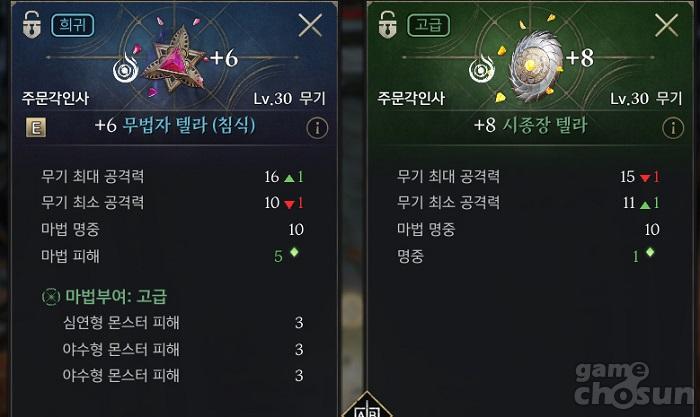Open info for +6 무법자 텔라

(317, 128)
